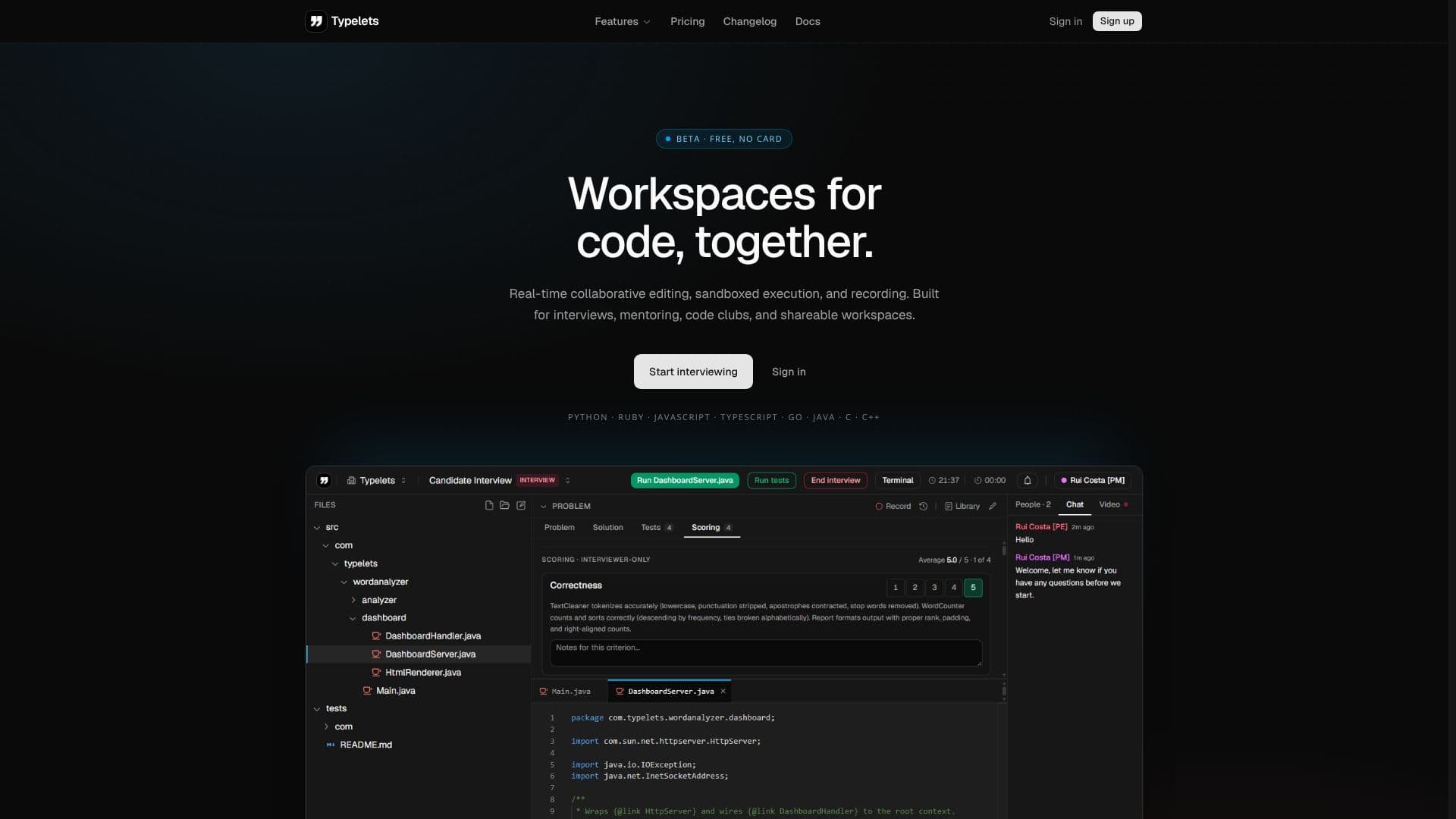Viewport: 1456px width, 819px height.
Task: Click the history clock icon next to Record
Action: click(x=923, y=506)
